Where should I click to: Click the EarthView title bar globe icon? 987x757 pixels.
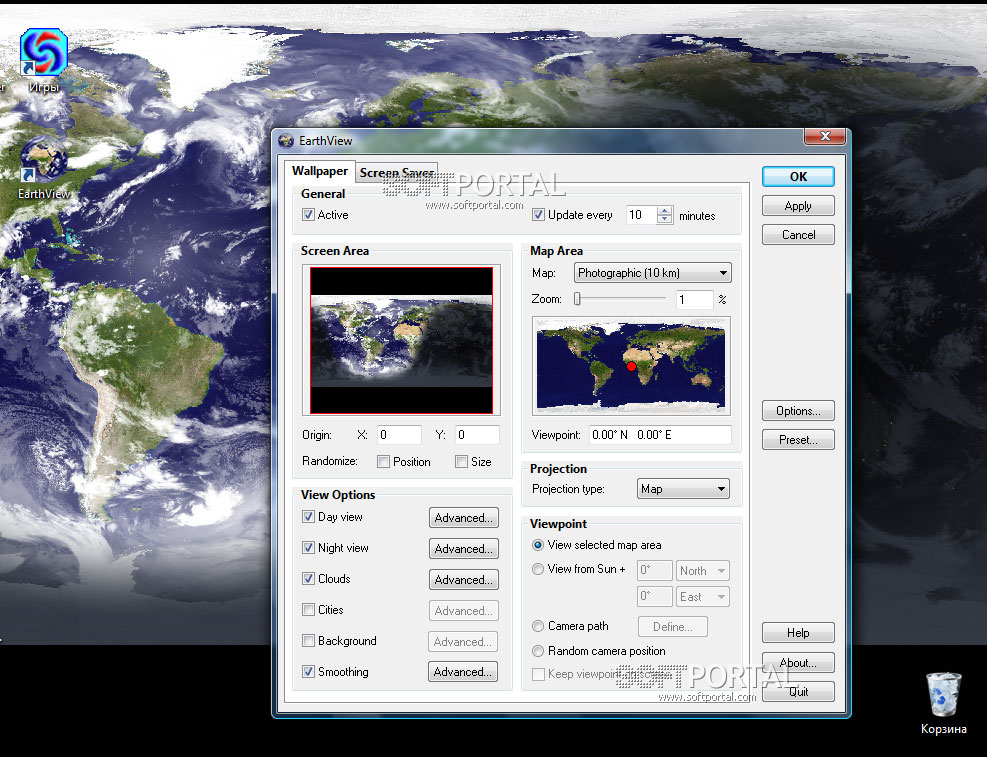[286, 140]
